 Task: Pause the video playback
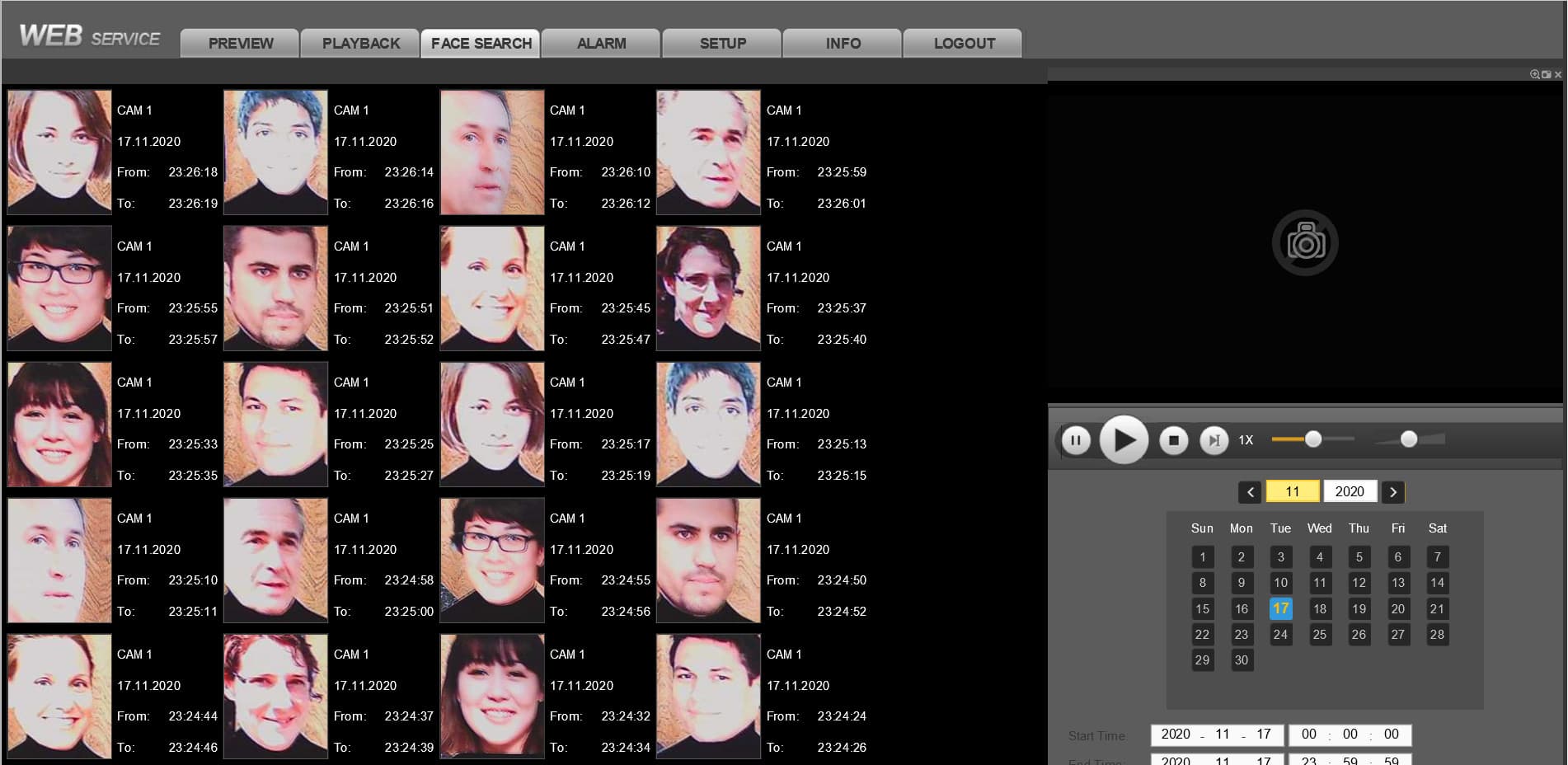coord(1075,440)
